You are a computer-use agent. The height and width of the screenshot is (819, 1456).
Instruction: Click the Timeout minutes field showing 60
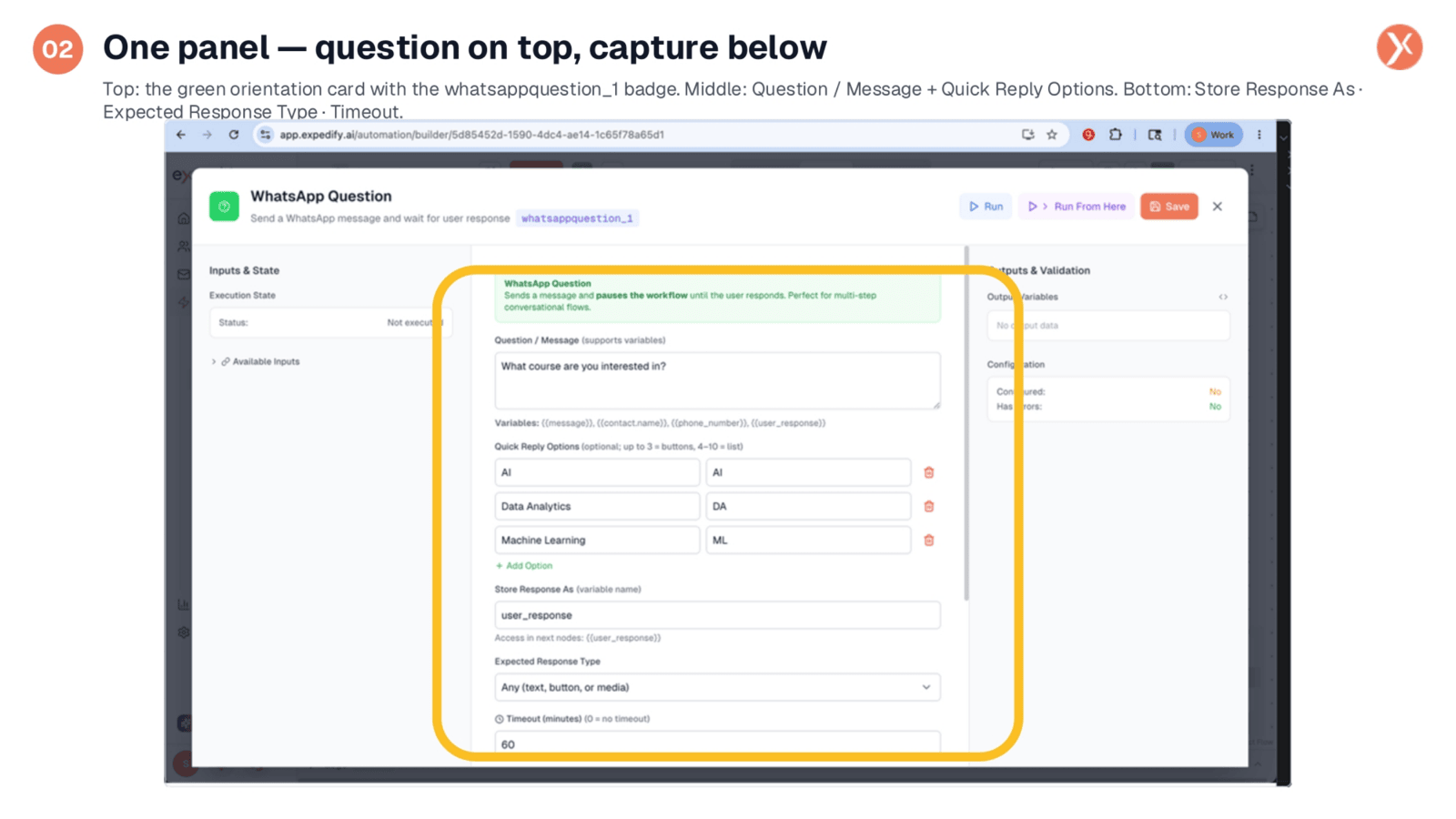point(717,743)
